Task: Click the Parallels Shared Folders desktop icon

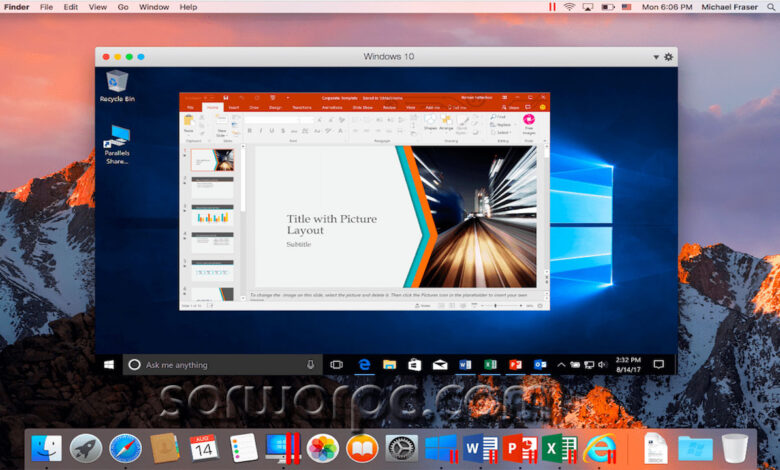Action: pos(117,144)
